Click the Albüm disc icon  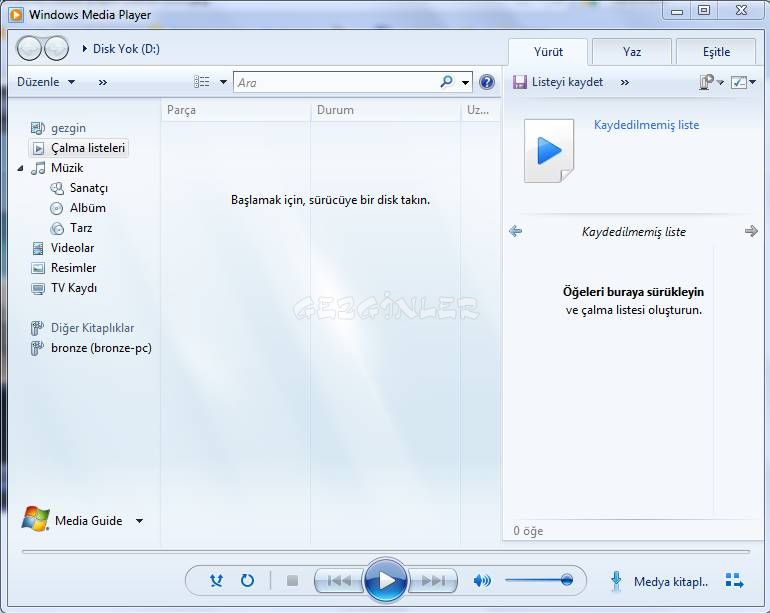click(56, 208)
